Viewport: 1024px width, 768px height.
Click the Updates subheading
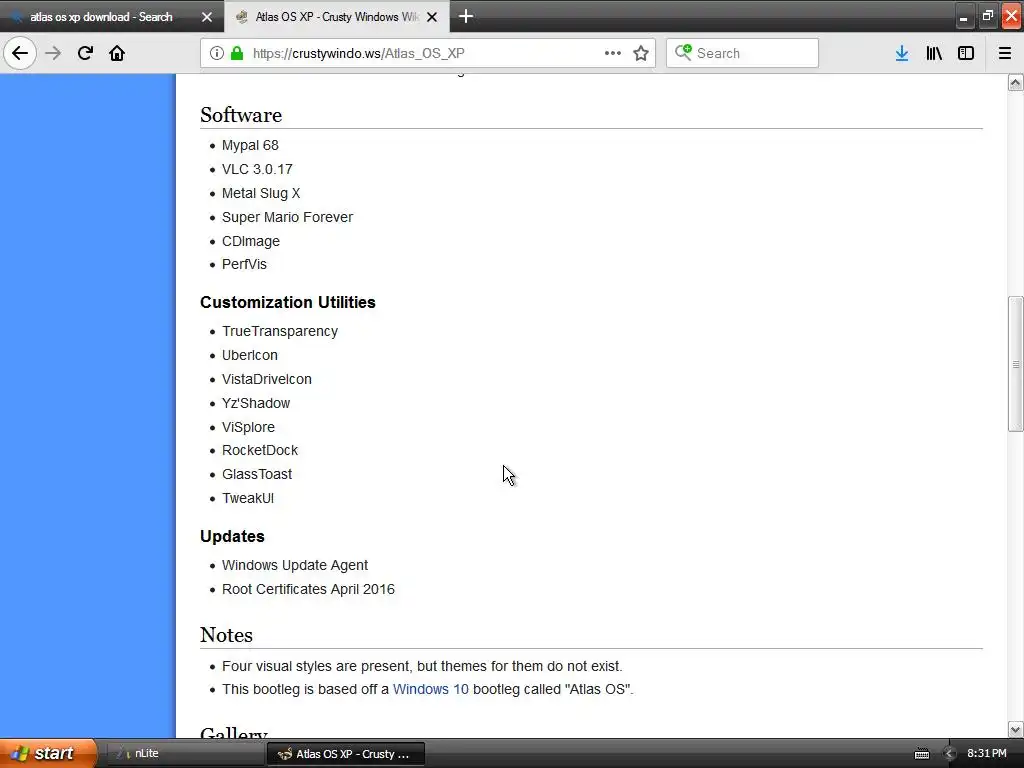click(x=232, y=536)
